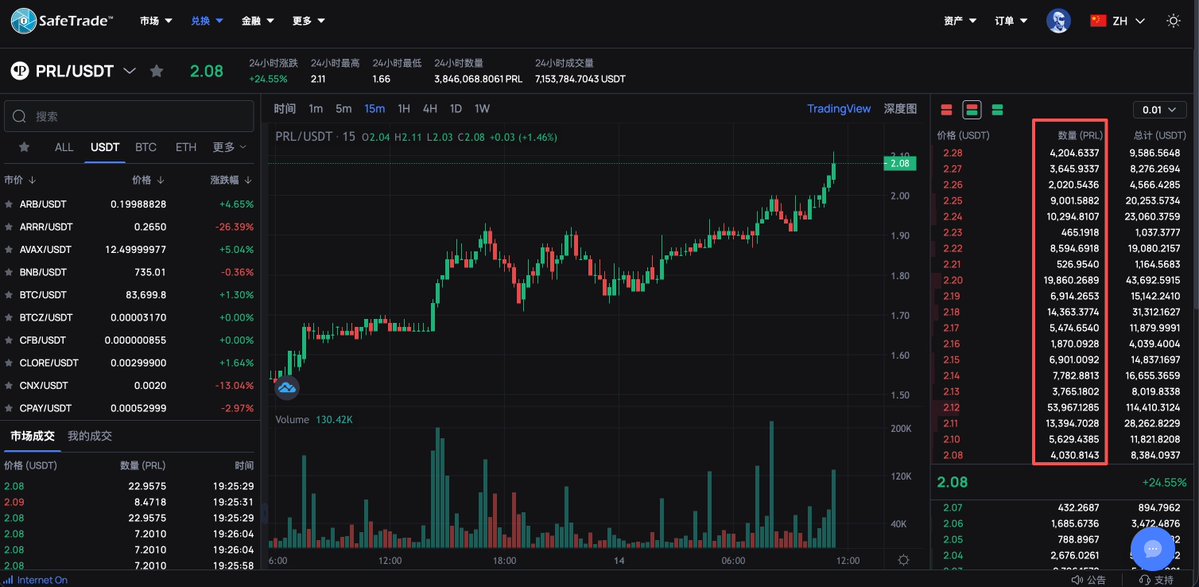Viewport: 1199px width, 587px height.
Task: Click the TradingView cloud logo on chart
Action: point(287,388)
